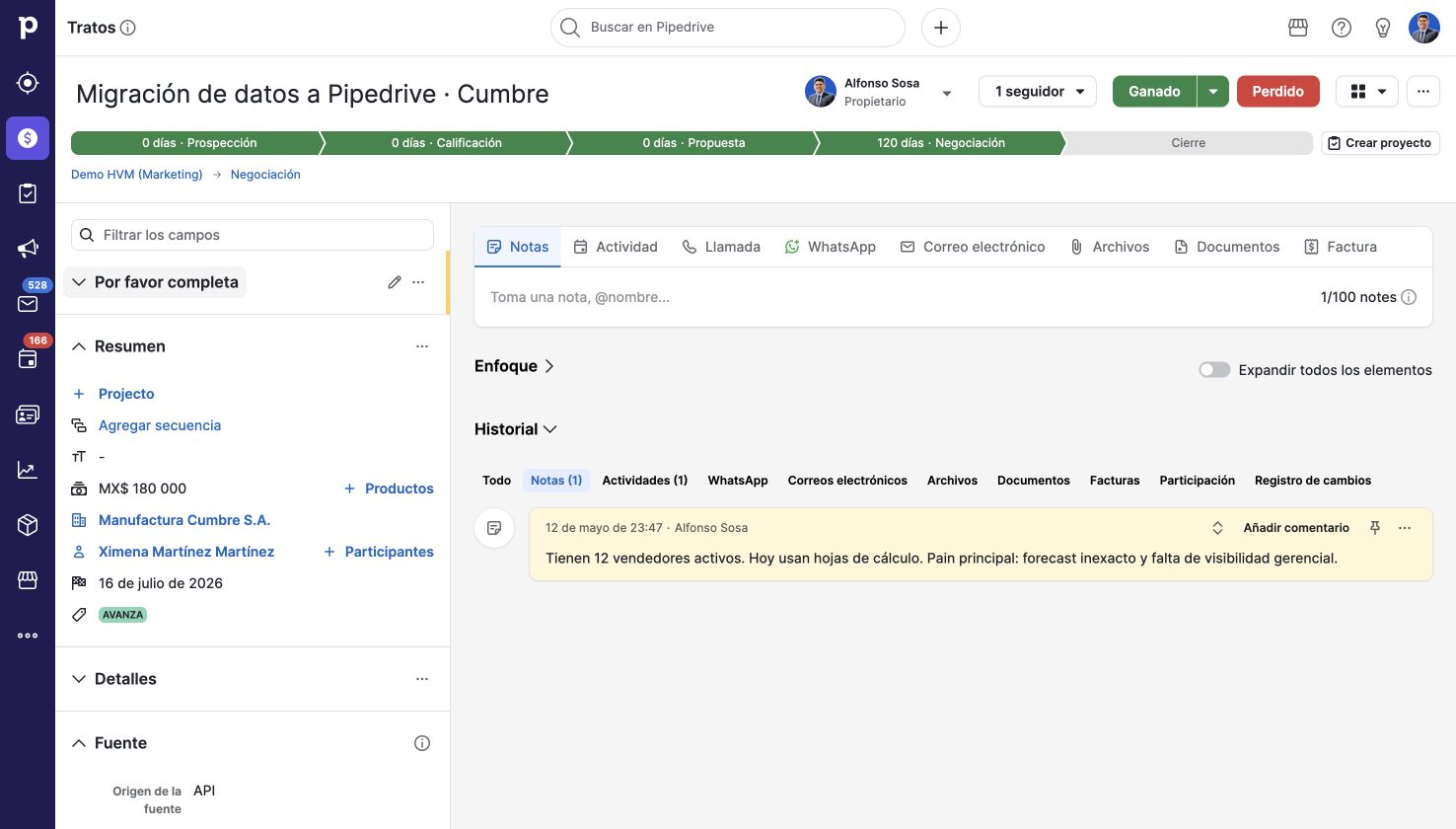Open Activities calendar icon with 166 badge
Screen dimensions: 1456x829
coord(28,359)
